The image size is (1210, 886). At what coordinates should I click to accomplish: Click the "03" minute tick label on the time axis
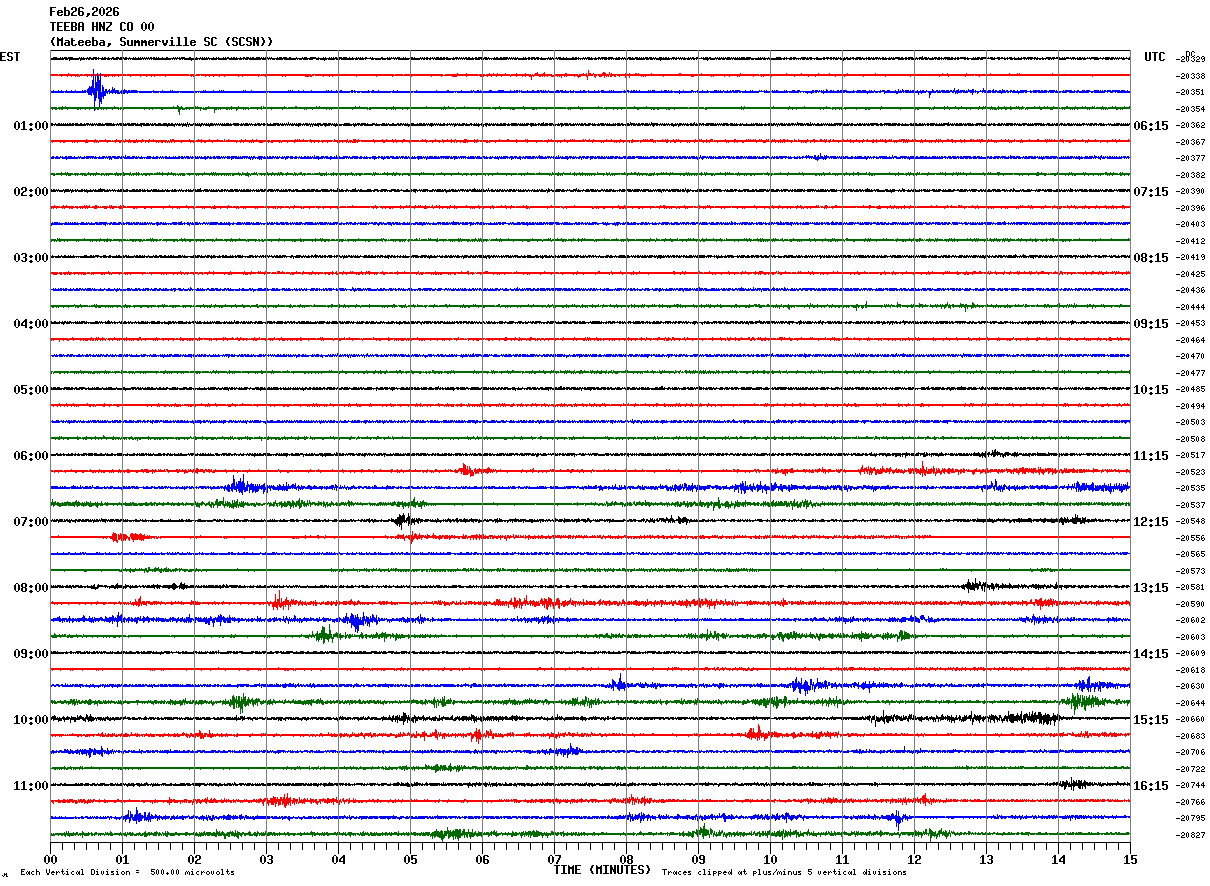266,859
